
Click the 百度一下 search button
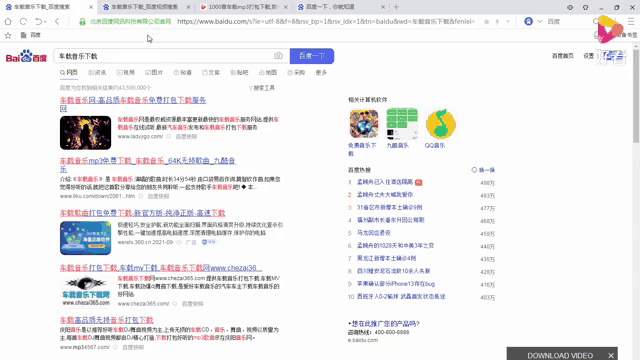[x=312, y=56]
